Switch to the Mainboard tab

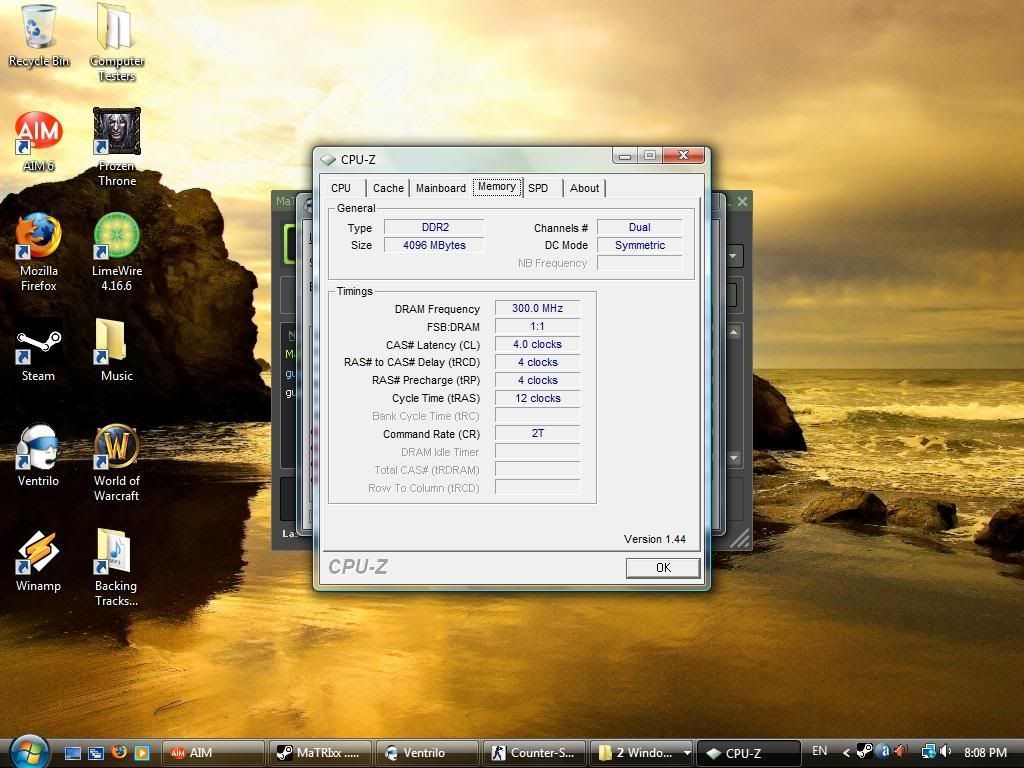[440, 188]
